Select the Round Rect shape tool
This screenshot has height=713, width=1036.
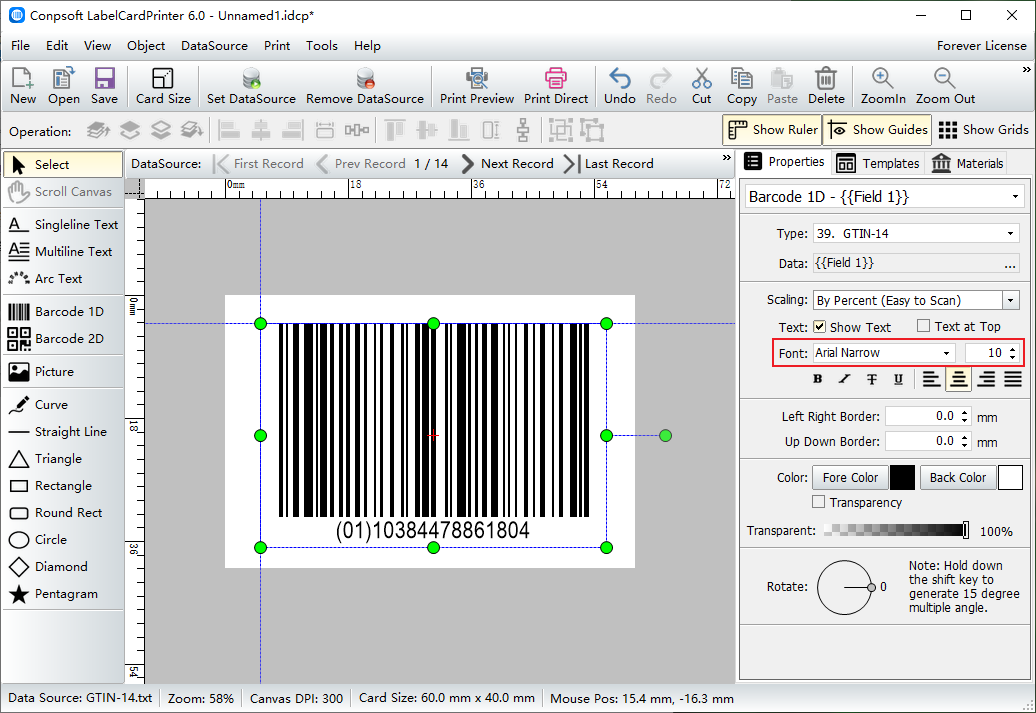63,513
